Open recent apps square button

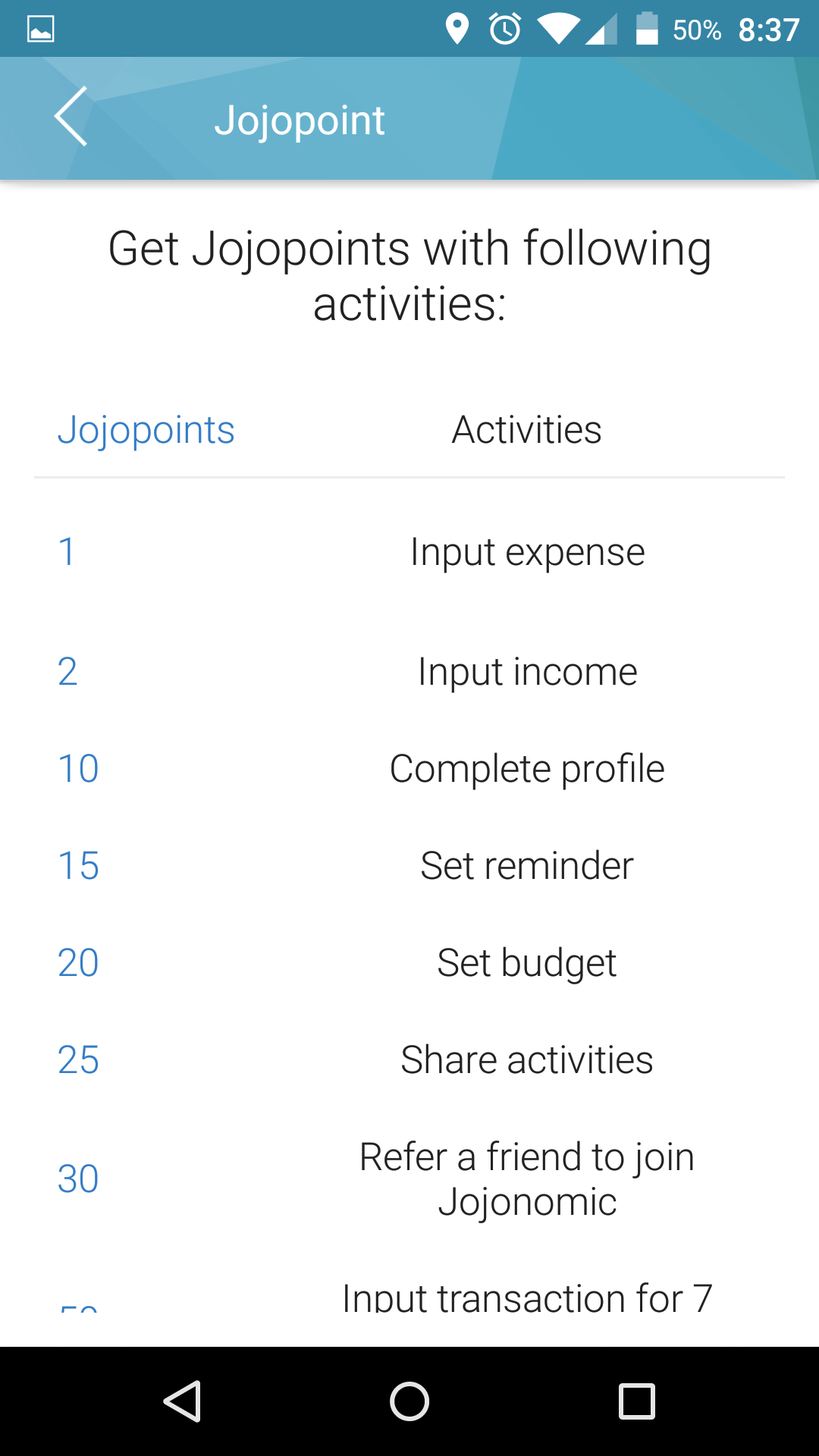637,1401
